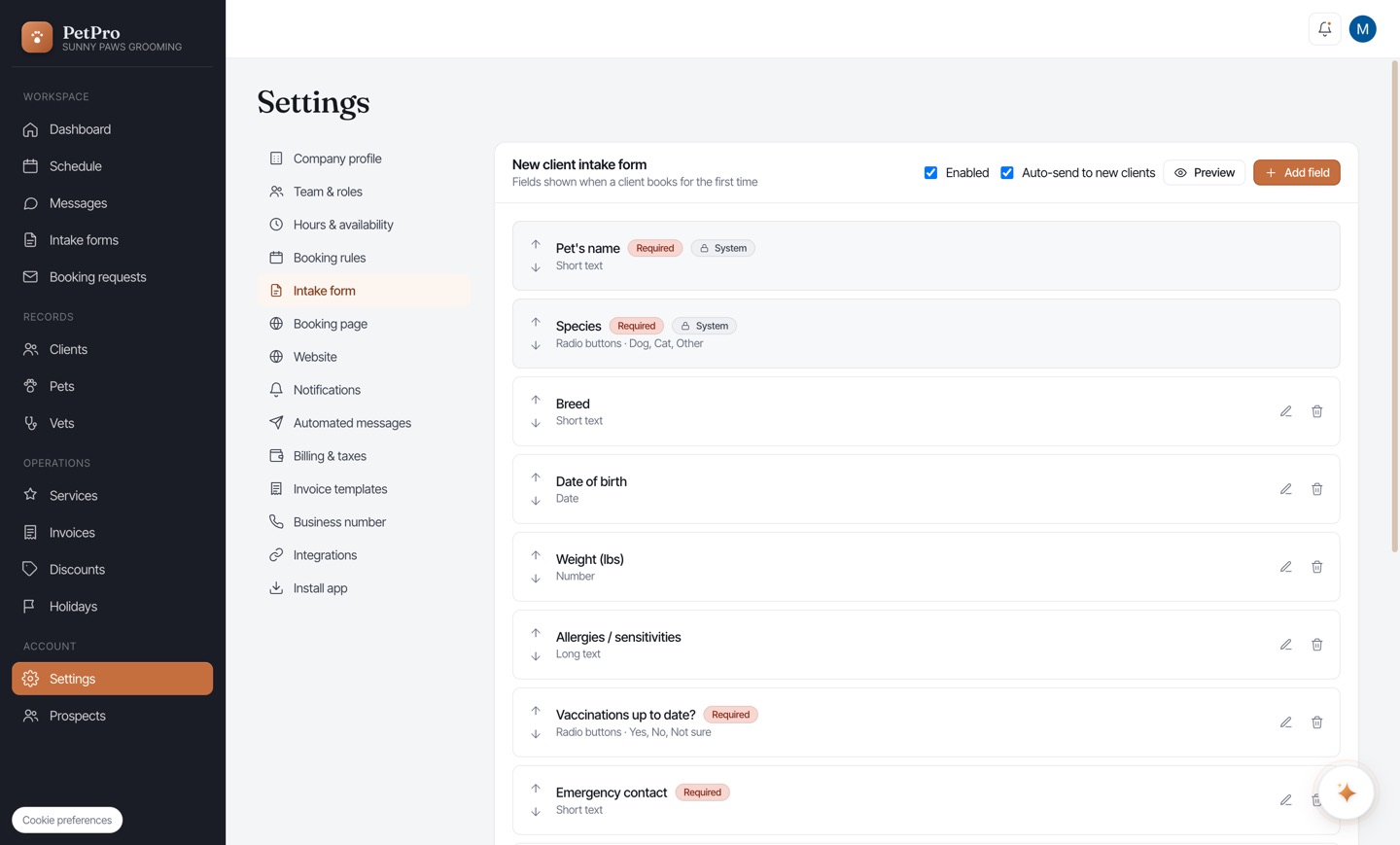The image size is (1400, 845).
Task: Move Vaccinations up to date field down
Action: [536, 734]
